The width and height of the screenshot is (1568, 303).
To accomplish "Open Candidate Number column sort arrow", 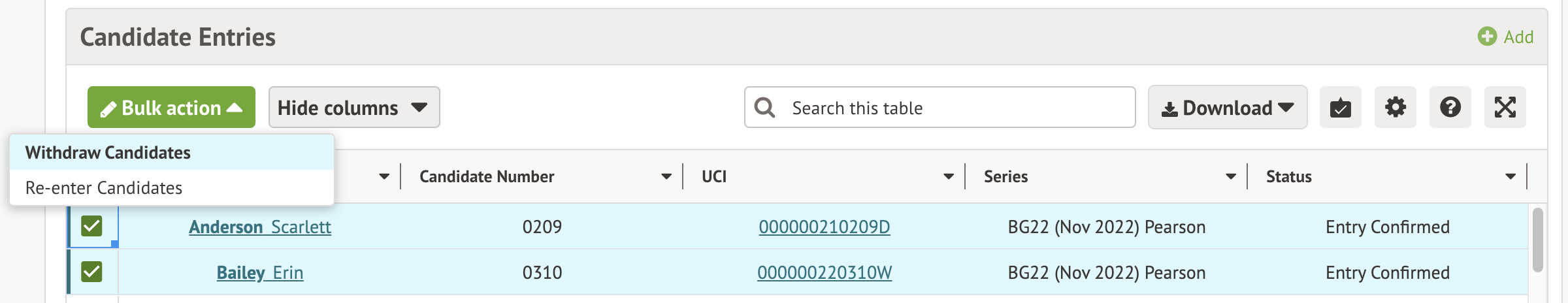I will [x=666, y=176].
